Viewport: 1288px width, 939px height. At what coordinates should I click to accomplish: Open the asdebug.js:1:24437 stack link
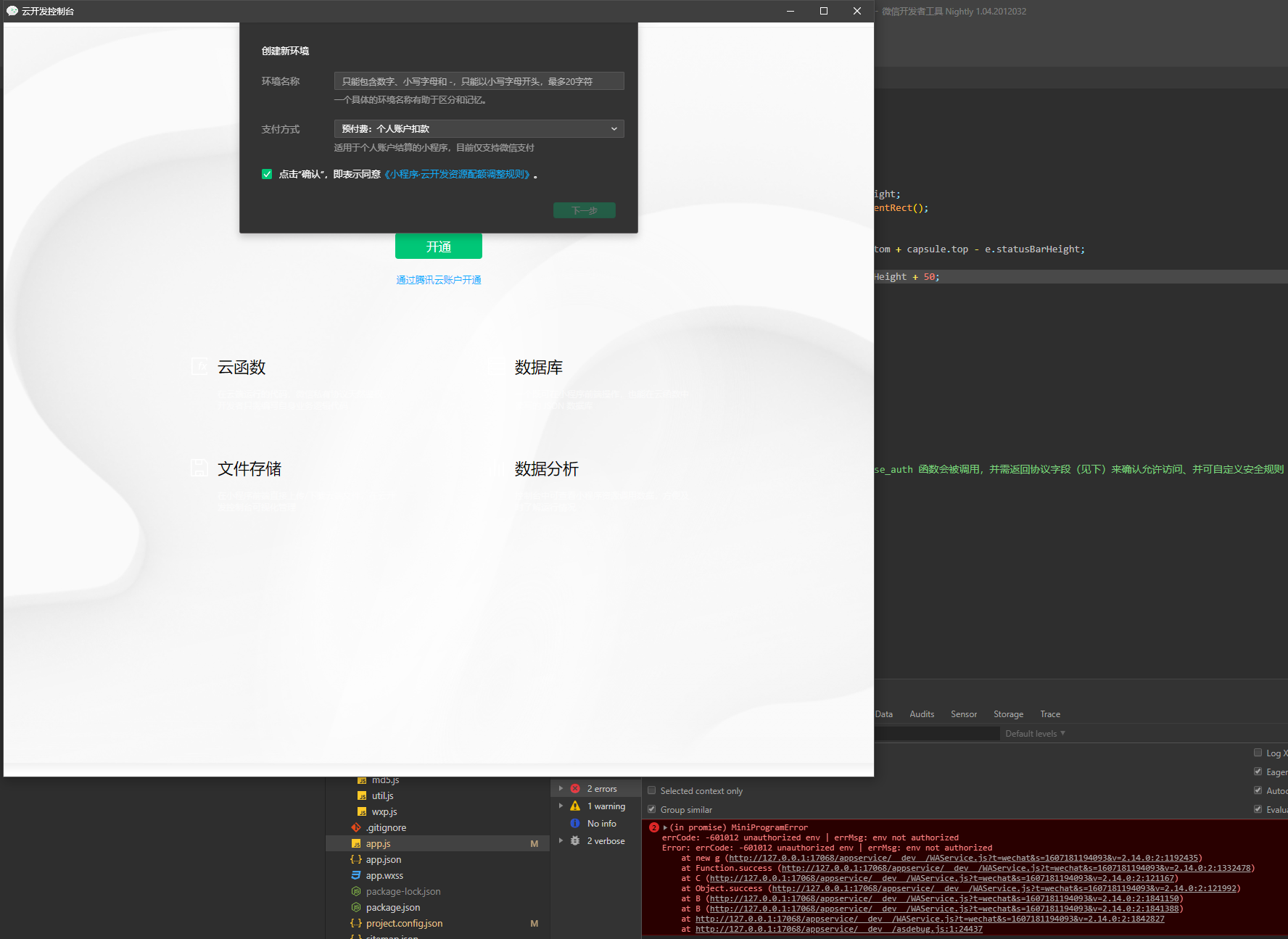[x=839, y=929]
